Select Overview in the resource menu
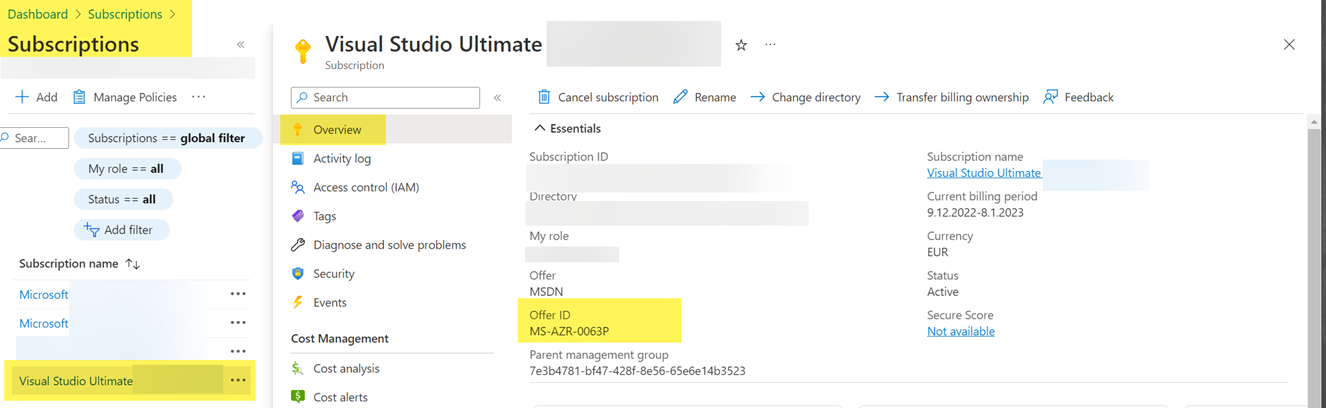Screen dimensions: 1326x408 click(337, 129)
